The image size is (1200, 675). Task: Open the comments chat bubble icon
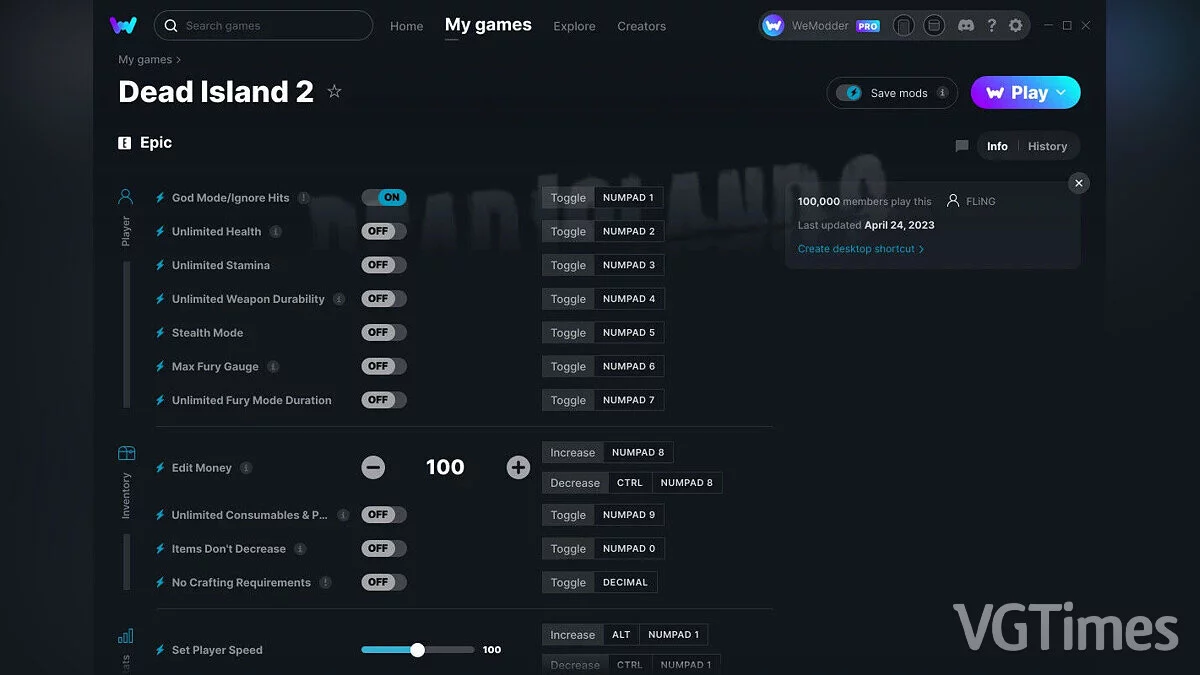(962, 146)
